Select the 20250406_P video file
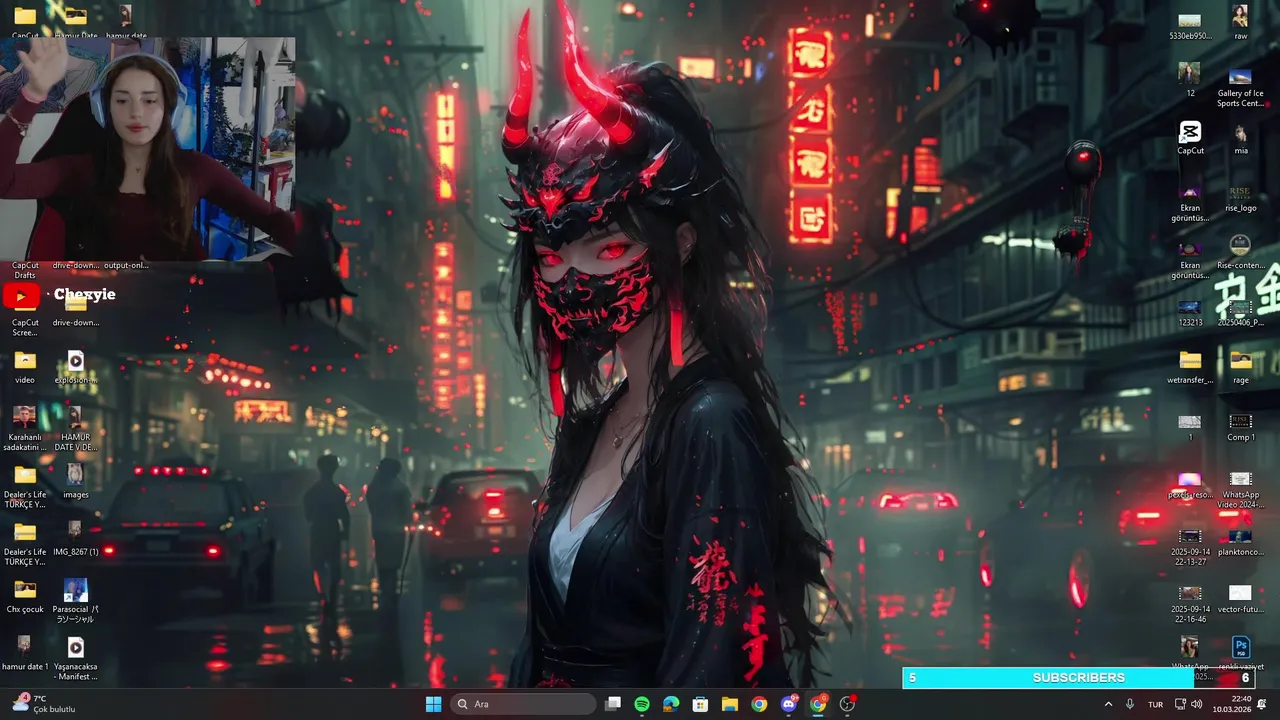 tap(1240, 312)
